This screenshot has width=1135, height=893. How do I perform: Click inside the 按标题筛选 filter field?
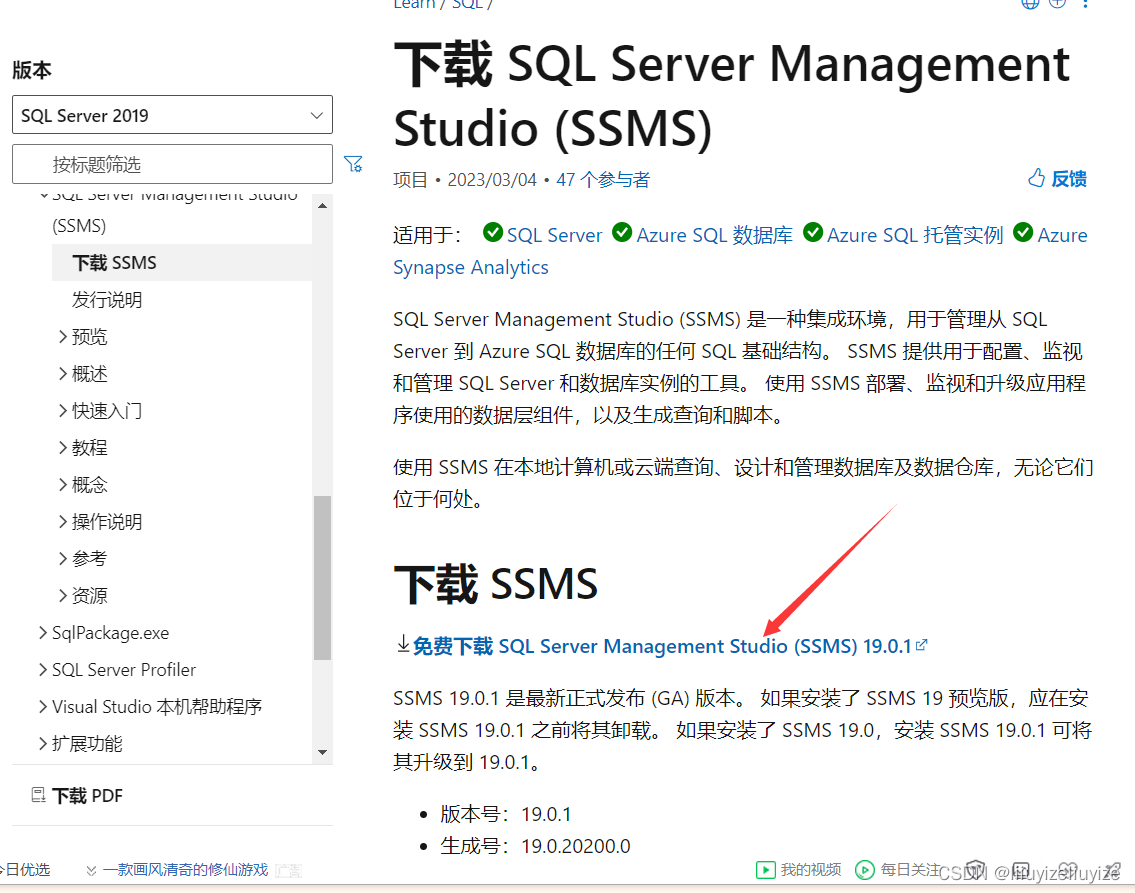point(172,164)
